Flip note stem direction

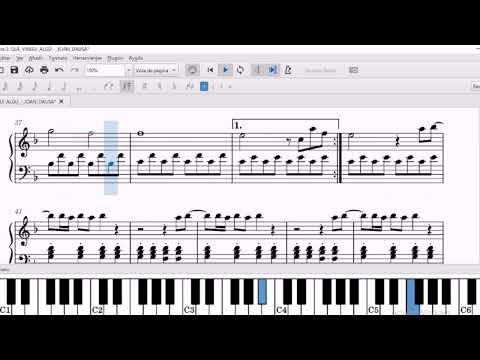coord(189,87)
